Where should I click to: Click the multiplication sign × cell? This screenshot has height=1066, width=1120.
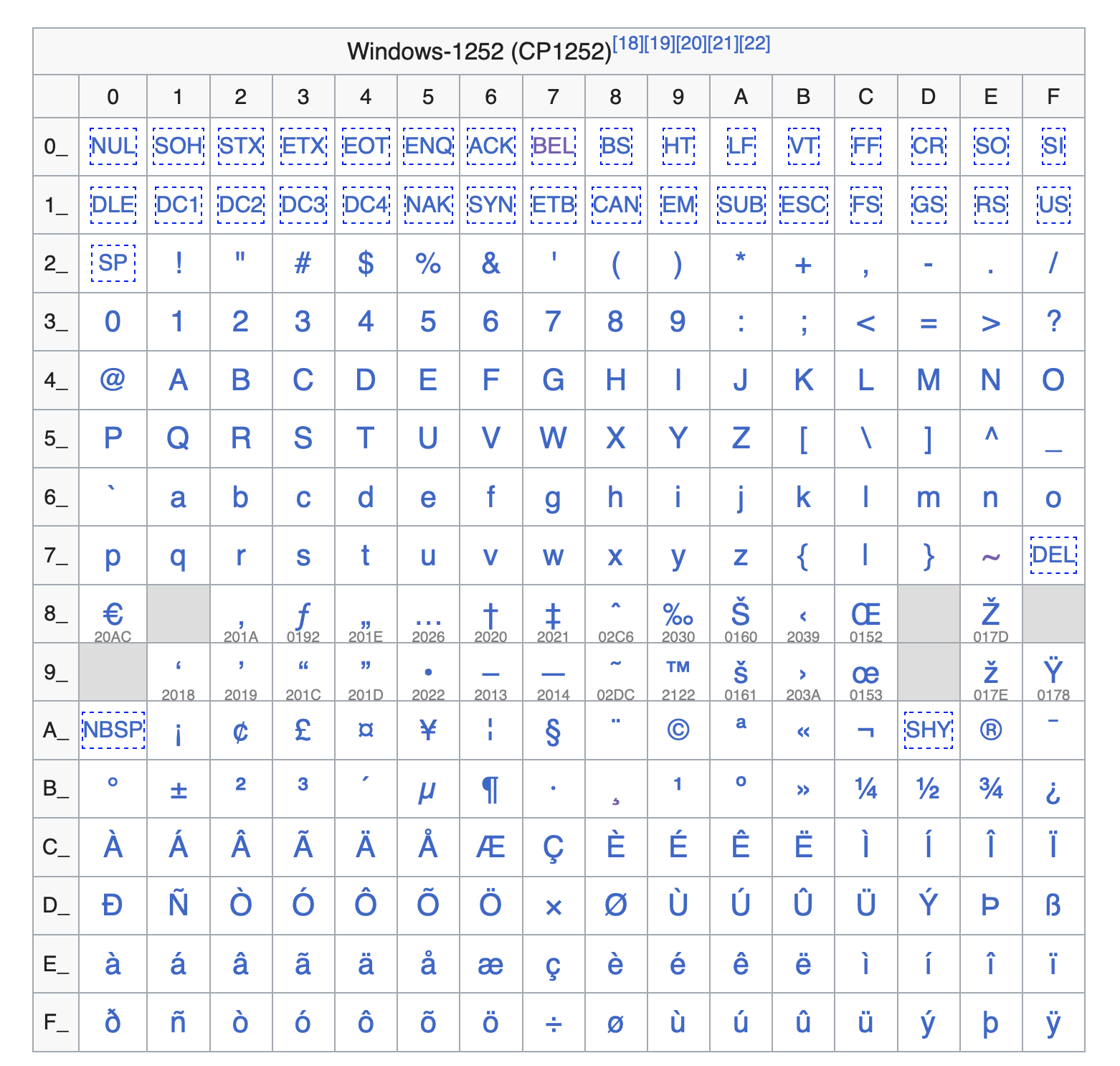pyautogui.click(x=553, y=906)
